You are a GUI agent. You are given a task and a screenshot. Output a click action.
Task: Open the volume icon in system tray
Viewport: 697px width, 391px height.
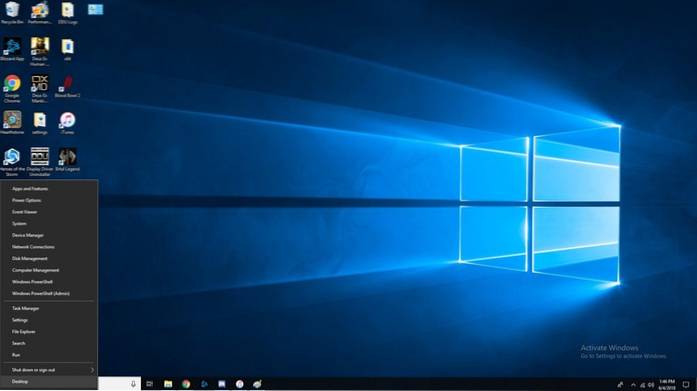coord(651,385)
